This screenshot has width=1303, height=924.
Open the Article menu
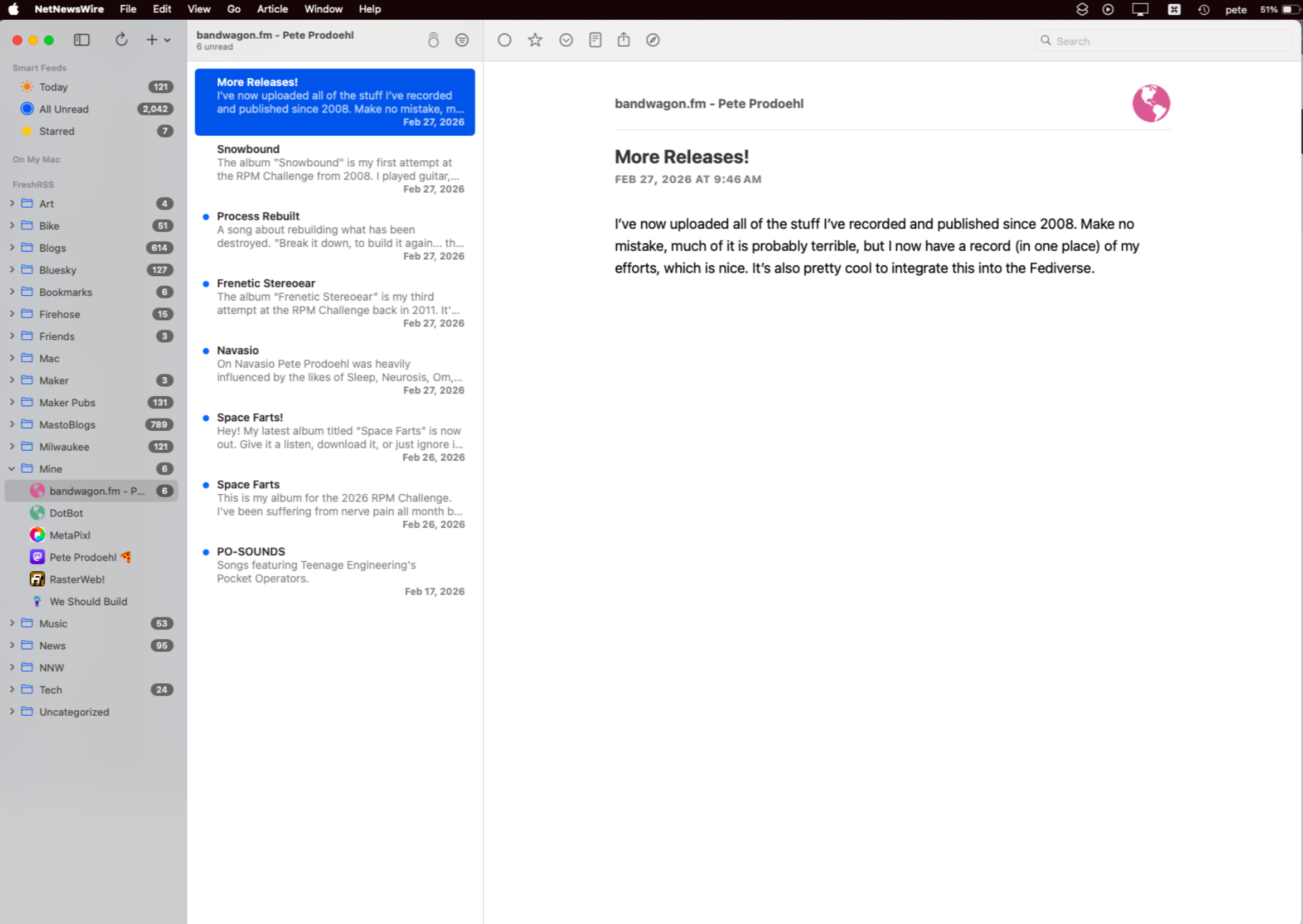click(271, 9)
